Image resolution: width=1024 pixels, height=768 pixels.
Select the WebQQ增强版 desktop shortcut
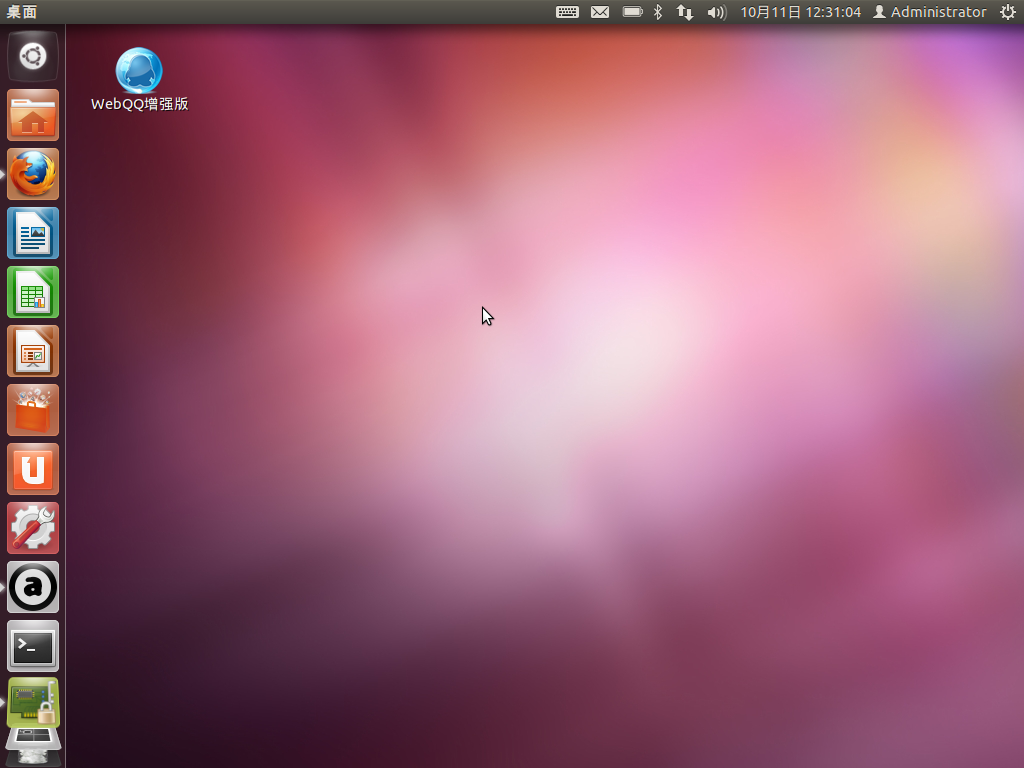(139, 80)
